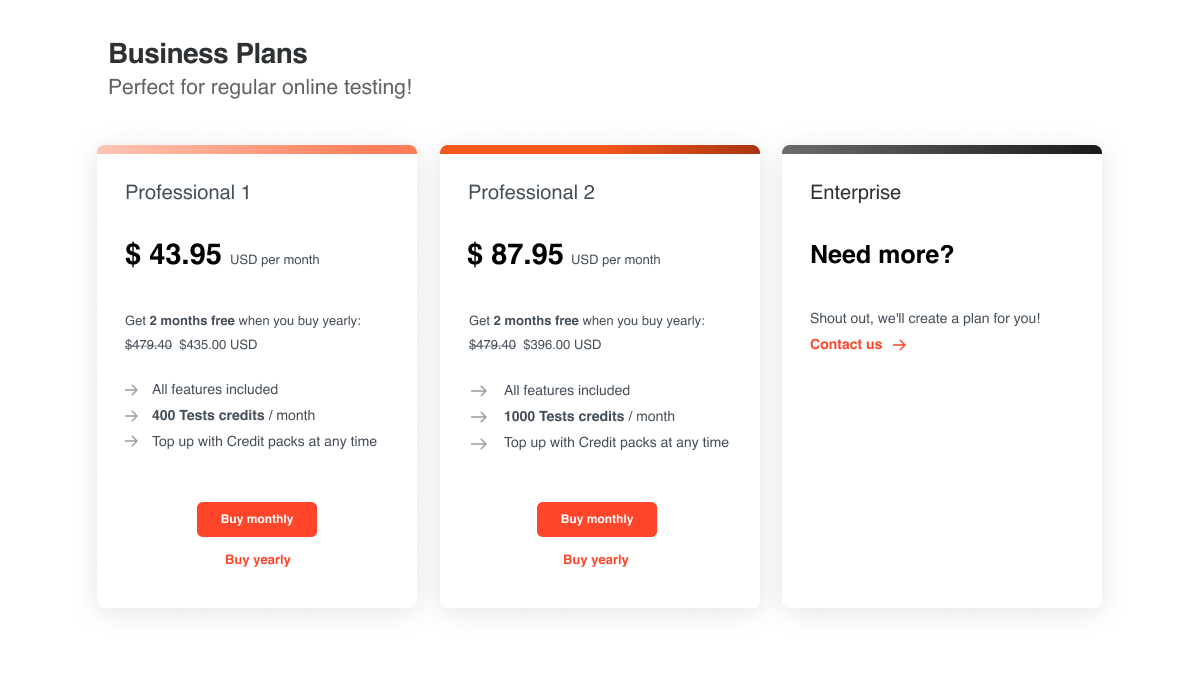Click the $ 87.95 monthly price
This screenshot has height=676, width=1200.
(x=515, y=255)
